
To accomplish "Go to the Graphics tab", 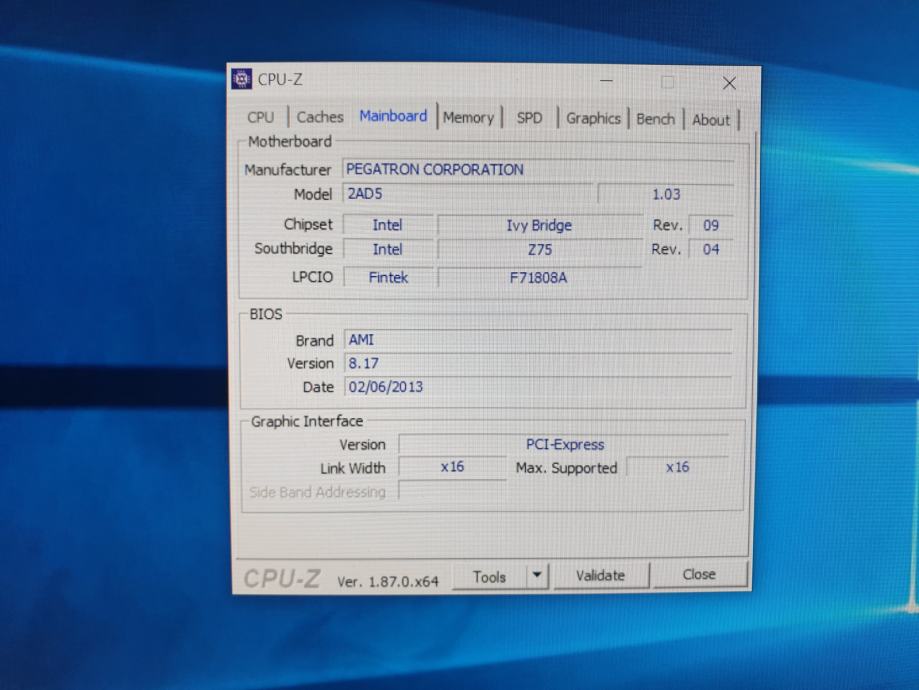I will pos(593,118).
